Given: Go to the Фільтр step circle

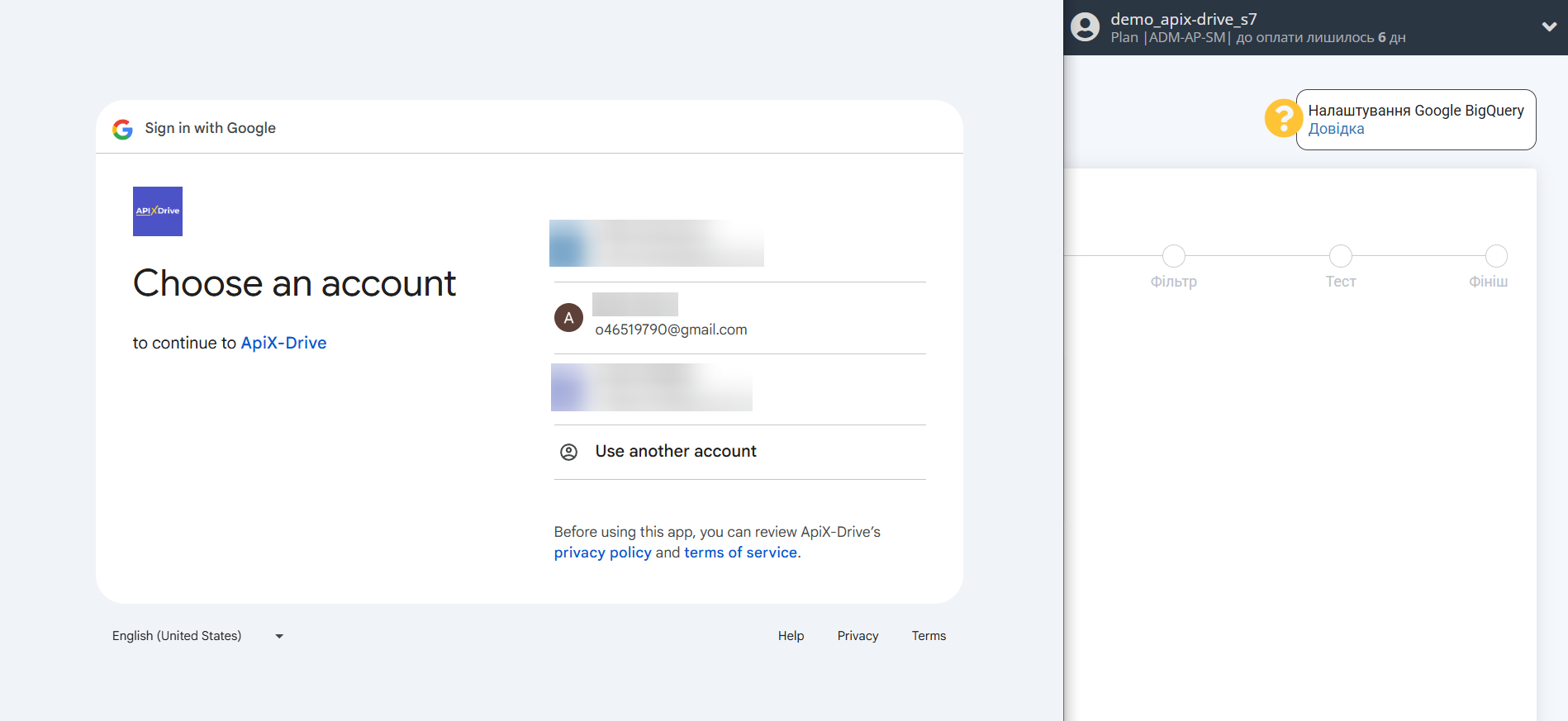Looking at the screenshot, I should point(1173,256).
